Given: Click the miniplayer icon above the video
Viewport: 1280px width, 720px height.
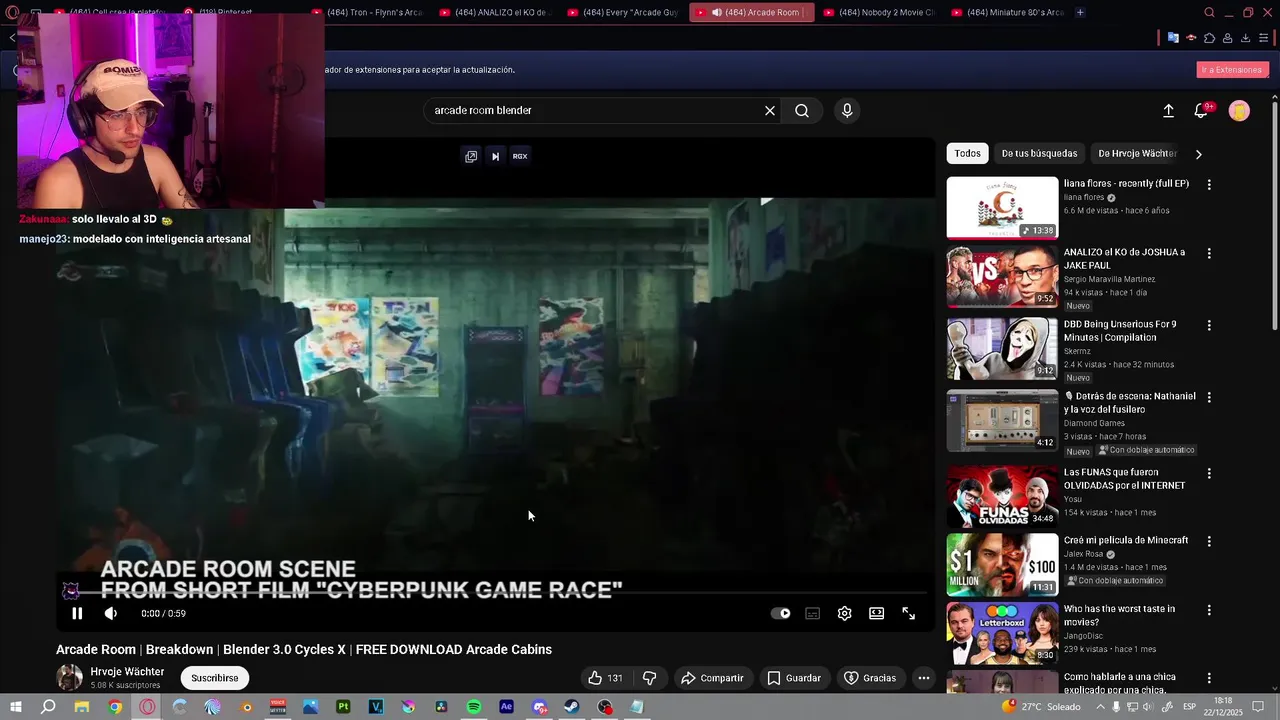Looking at the screenshot, I should (471, 156).
